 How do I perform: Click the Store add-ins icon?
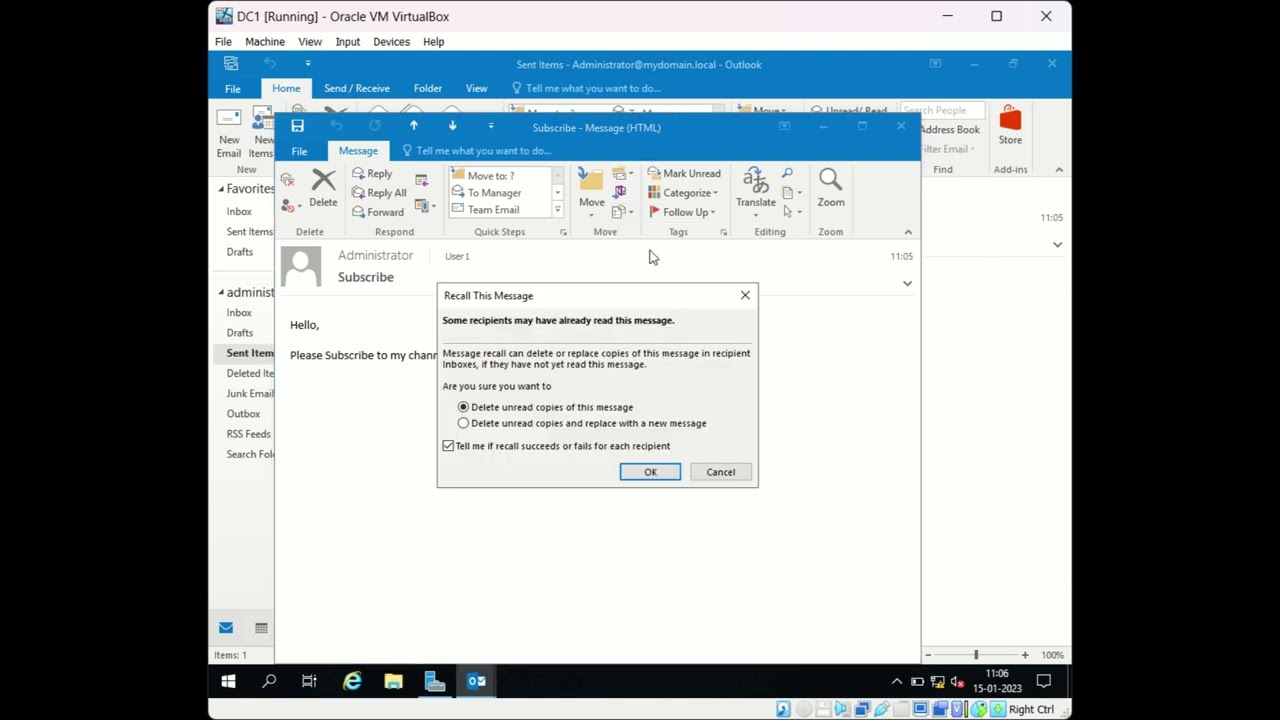(1010, 120)
